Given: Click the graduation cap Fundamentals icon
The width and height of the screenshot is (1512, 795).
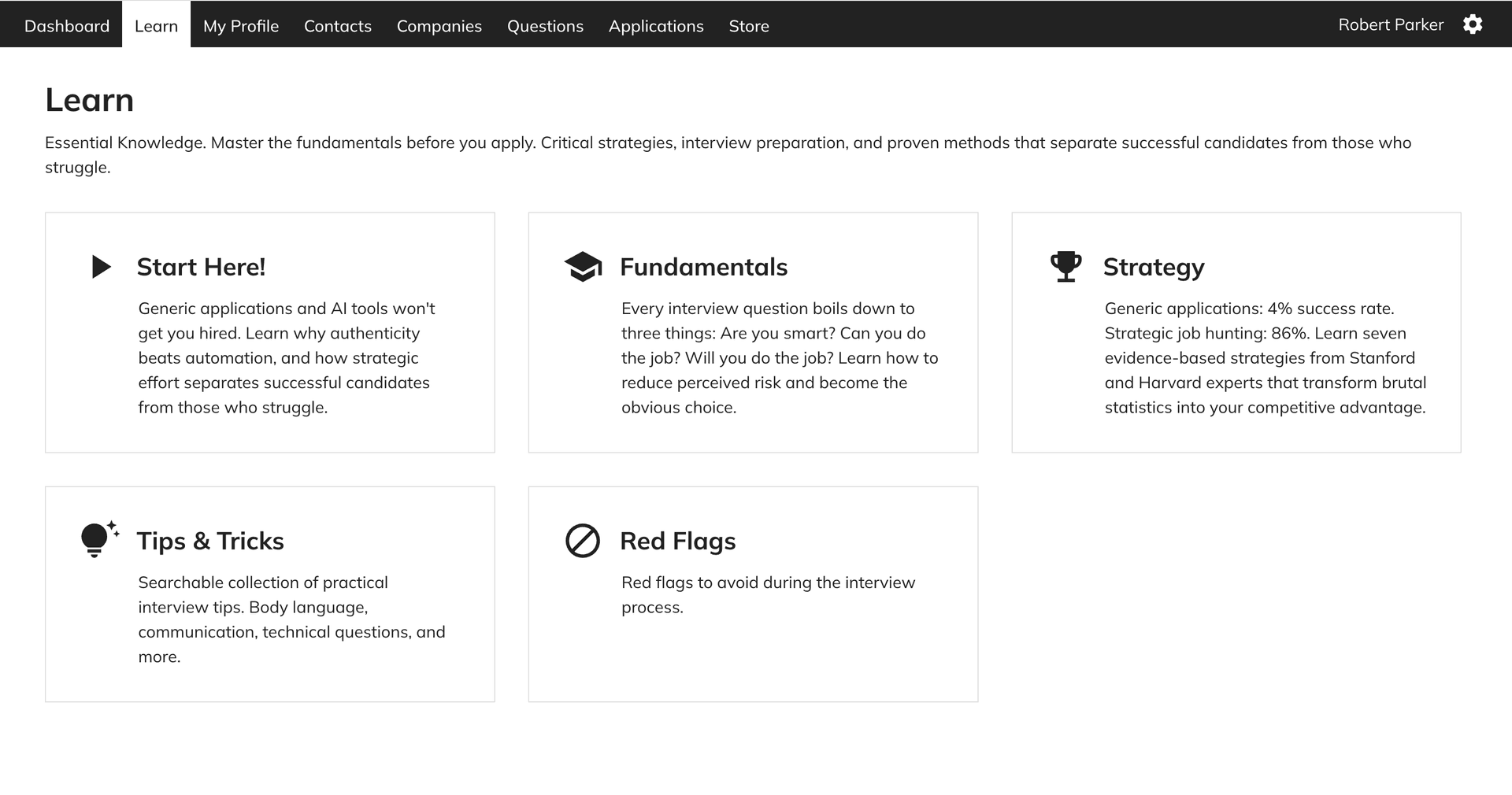Looking at the screenshot, I should pos(583,267).
